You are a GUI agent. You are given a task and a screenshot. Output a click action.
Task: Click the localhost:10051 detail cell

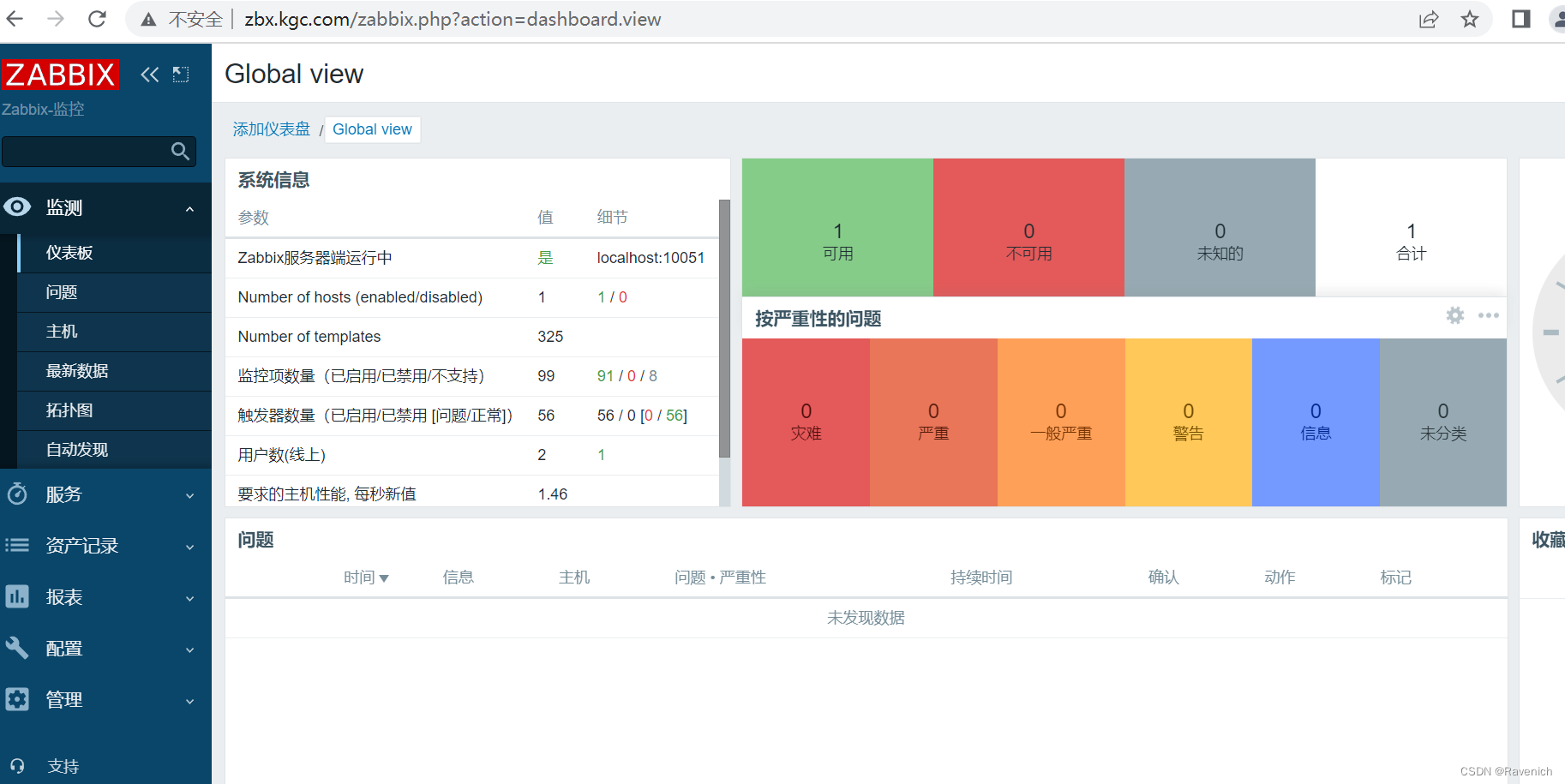pos(651,258)
